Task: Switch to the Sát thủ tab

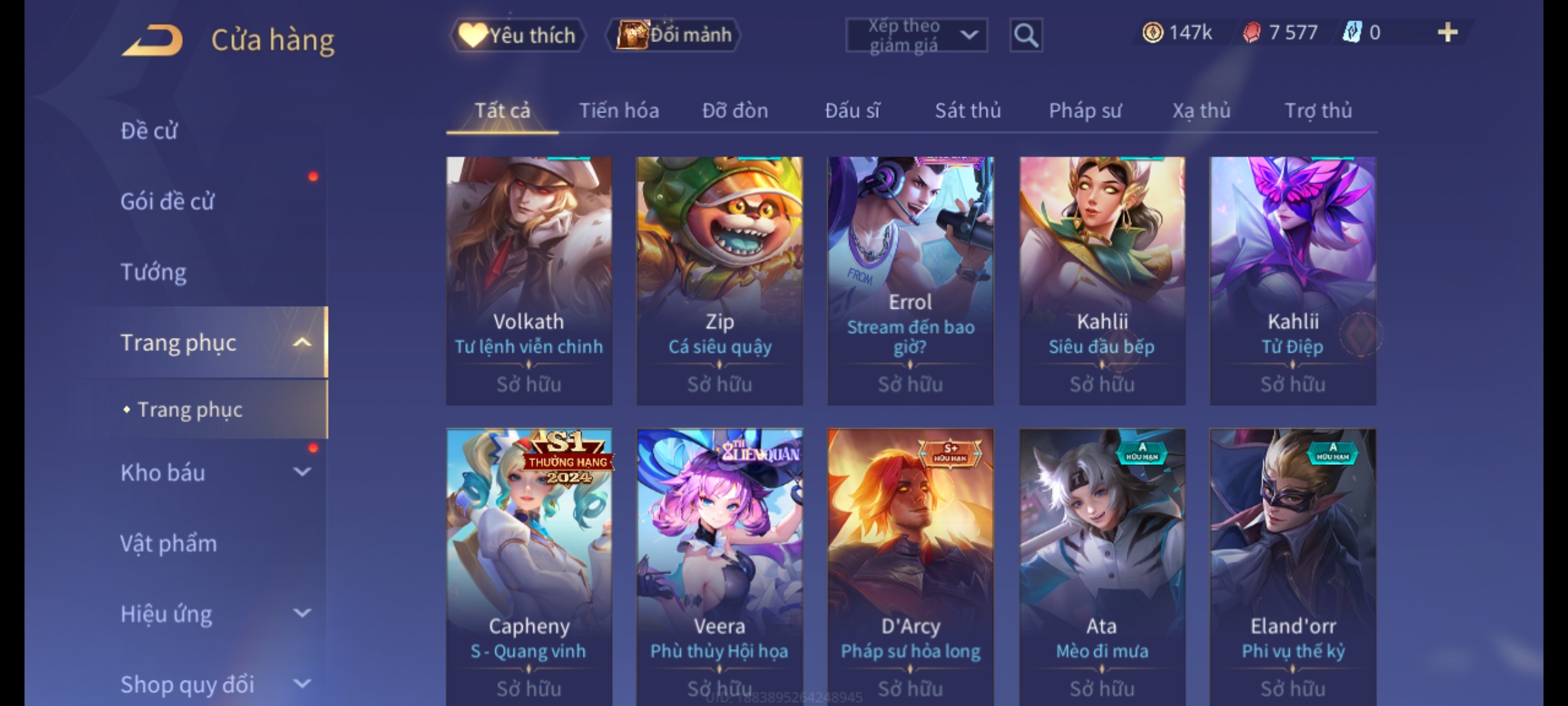Action: (x=968, y=110)
